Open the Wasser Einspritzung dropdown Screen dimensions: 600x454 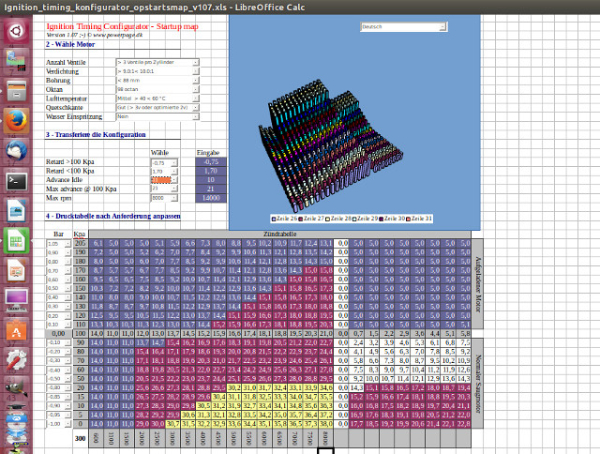(196, 116)
